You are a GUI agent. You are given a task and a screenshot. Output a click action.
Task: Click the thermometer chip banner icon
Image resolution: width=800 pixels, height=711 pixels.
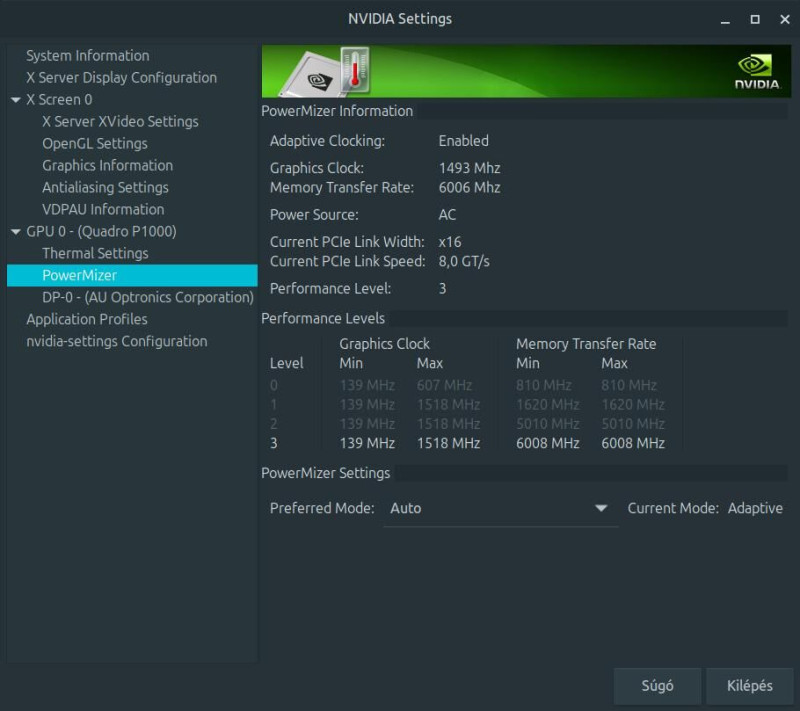tap(326, 71)
